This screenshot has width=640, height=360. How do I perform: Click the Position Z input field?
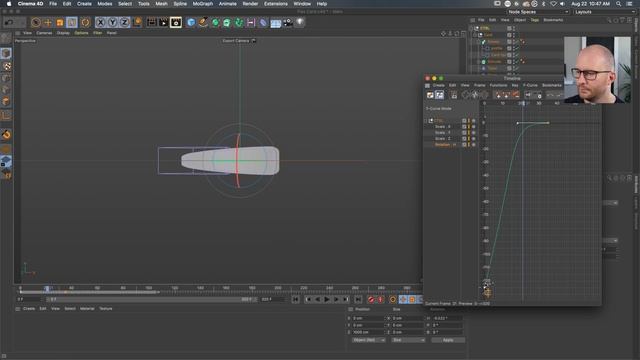click(369, 332)
